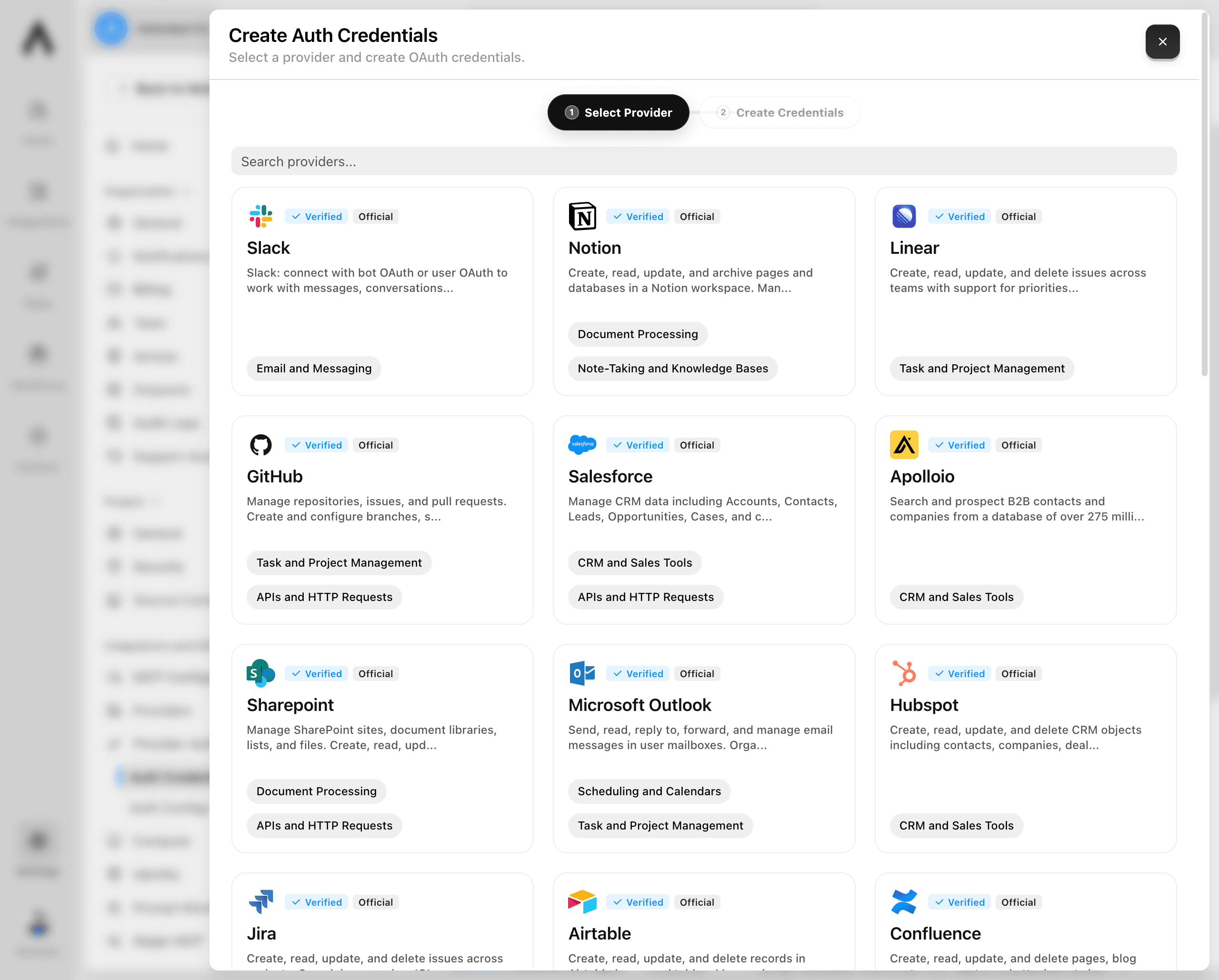Screen dimensions: 1219x980
Task: Click the Apolloio yellow logo icon
Action: pos(903,444)
